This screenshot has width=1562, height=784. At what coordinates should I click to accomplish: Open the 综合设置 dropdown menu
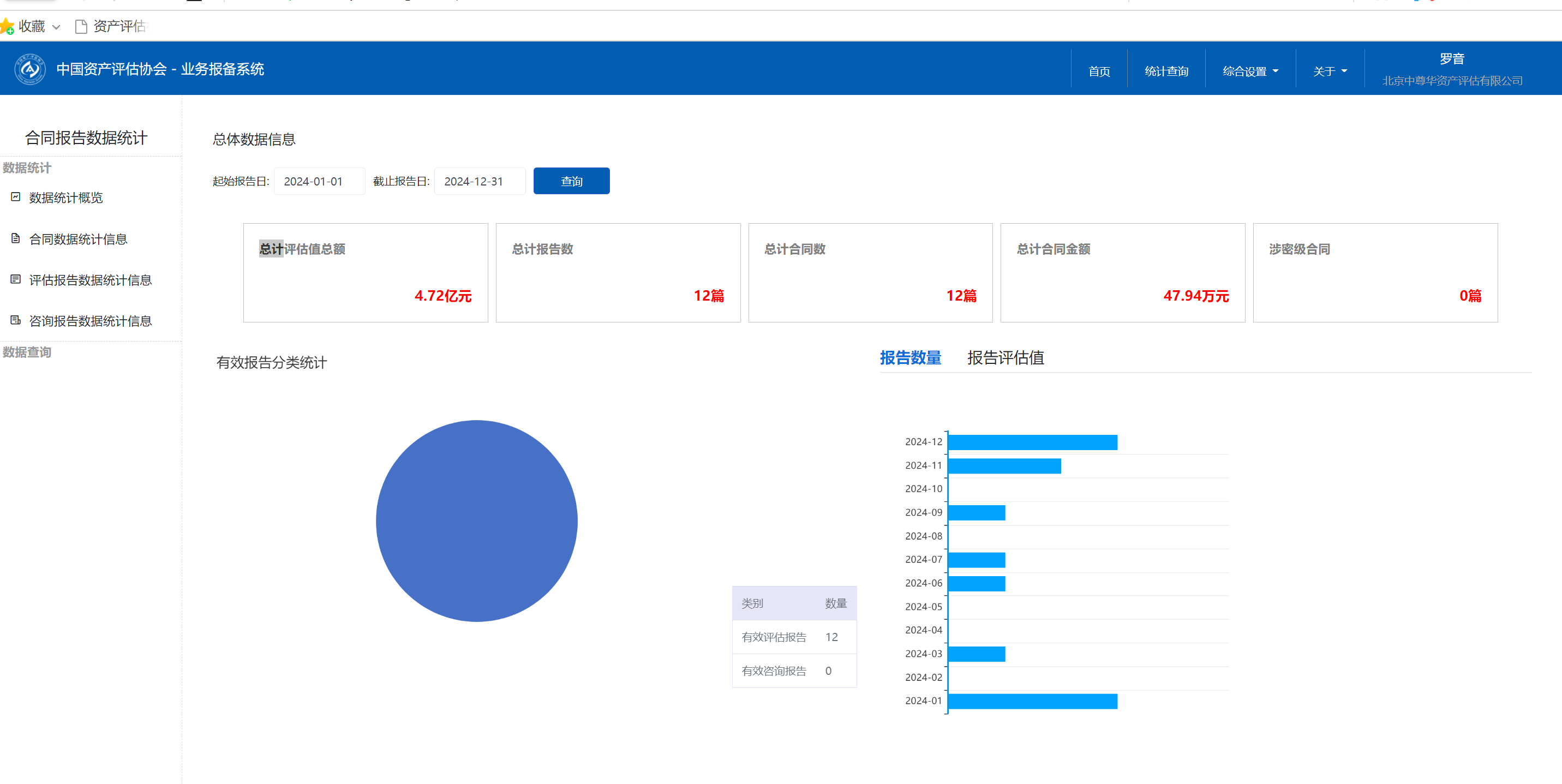[x=1250, y=71]
